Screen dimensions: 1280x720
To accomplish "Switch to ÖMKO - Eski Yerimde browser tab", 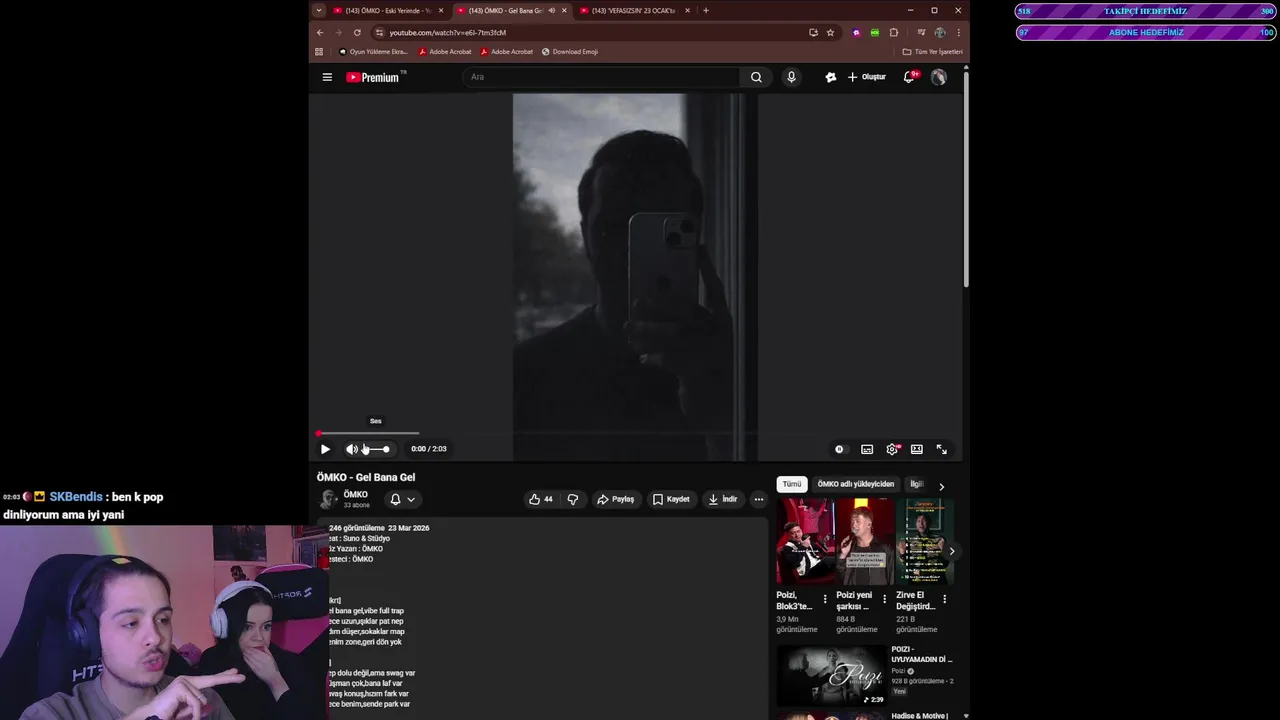I will [x=388, y=10].
